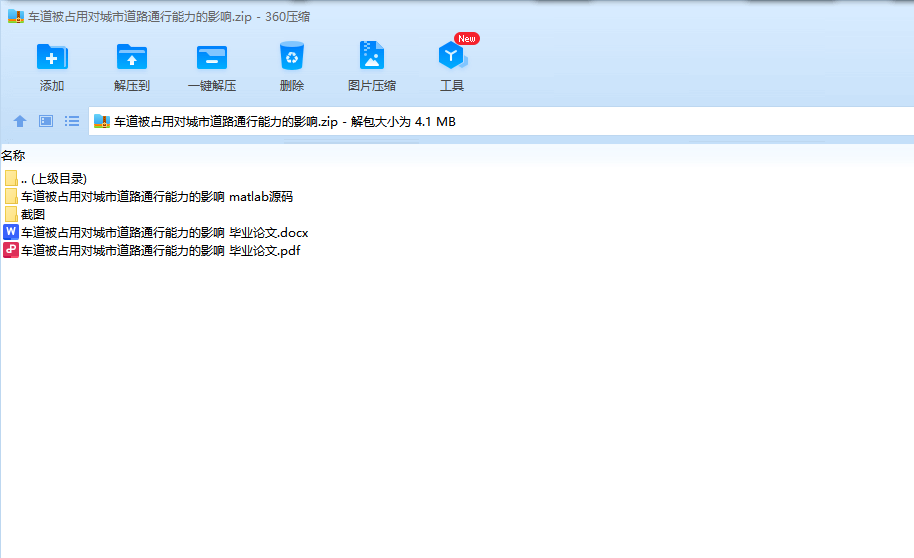Screen dimensions: 914x558
Task: Select the 毕业论文.pdf file
Action: (x=152, y=251)
